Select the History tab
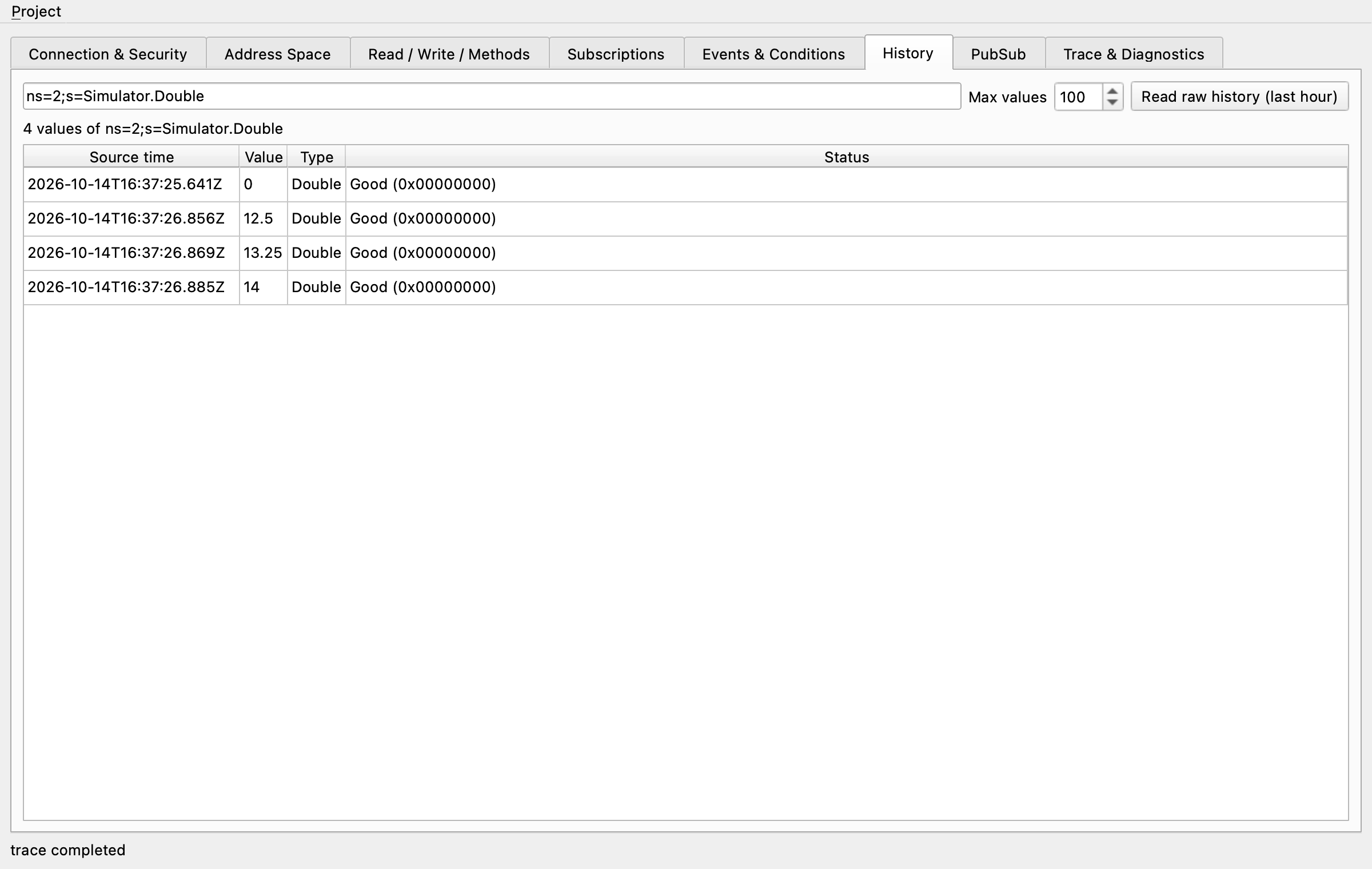The height and width of the screenshot is (869, 1372). click(x=908, y=53)
